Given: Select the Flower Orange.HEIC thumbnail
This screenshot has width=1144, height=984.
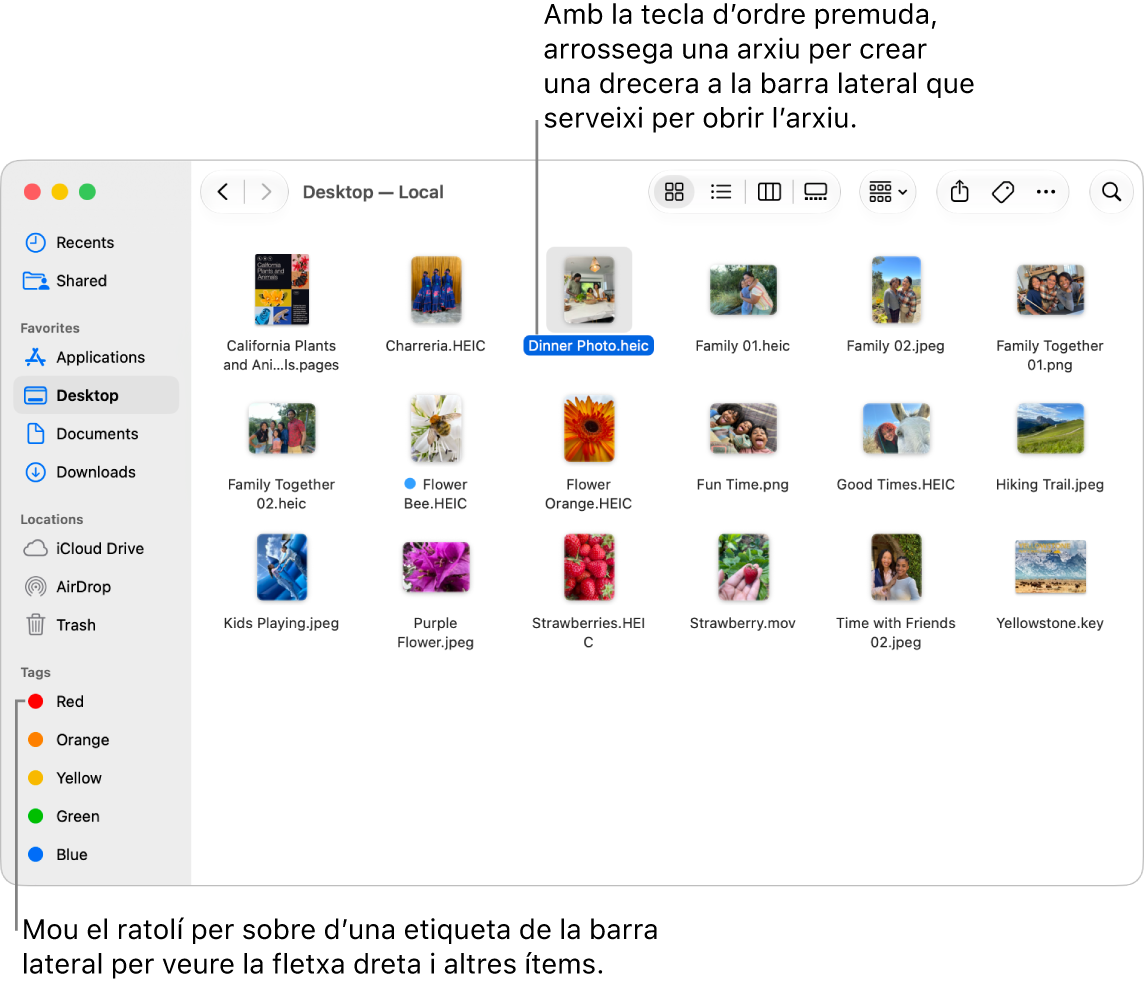Looking at the screenshot, I should pyautogui.click(x=589, y=428).
